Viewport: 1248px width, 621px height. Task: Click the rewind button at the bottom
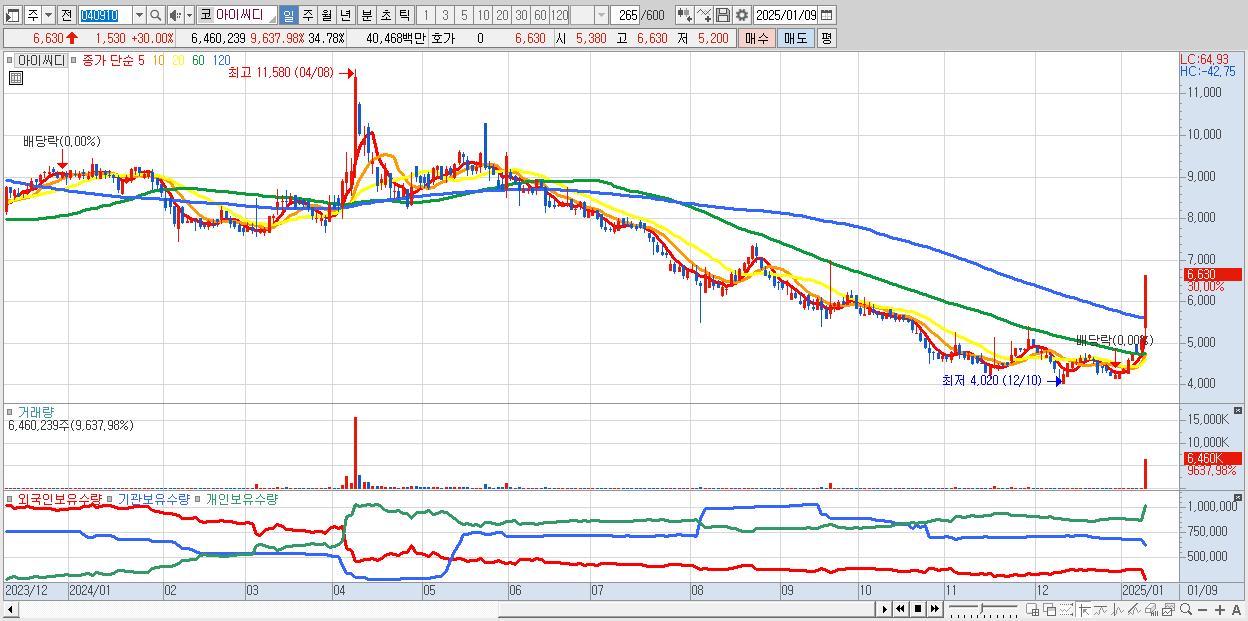tap(900, 609)
